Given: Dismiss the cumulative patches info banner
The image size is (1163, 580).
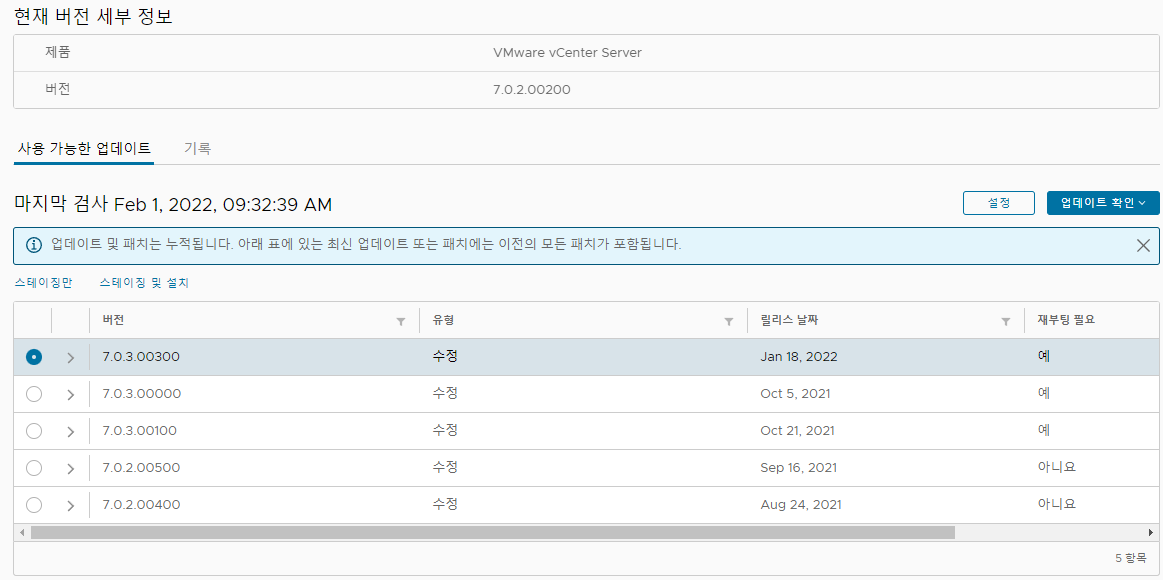Looking at the screenshot, I should click(x=1143, y=245).
